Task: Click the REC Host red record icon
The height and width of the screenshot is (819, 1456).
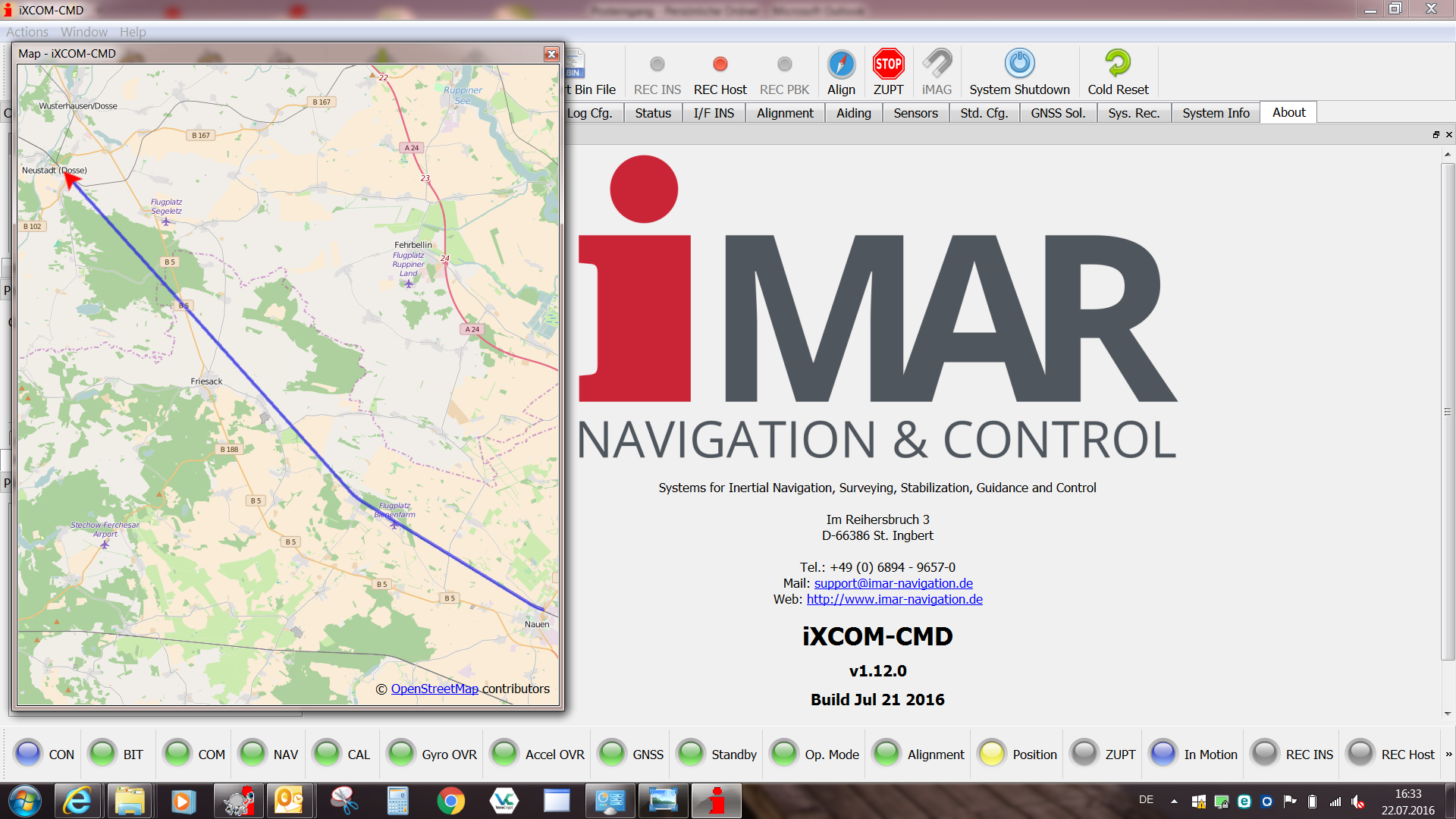Action: pyautogui.click(x=720, y=64)
